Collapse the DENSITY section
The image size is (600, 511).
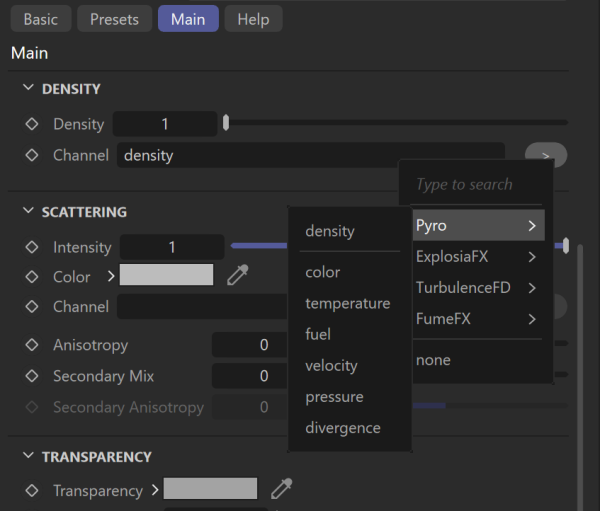[27, 89]
